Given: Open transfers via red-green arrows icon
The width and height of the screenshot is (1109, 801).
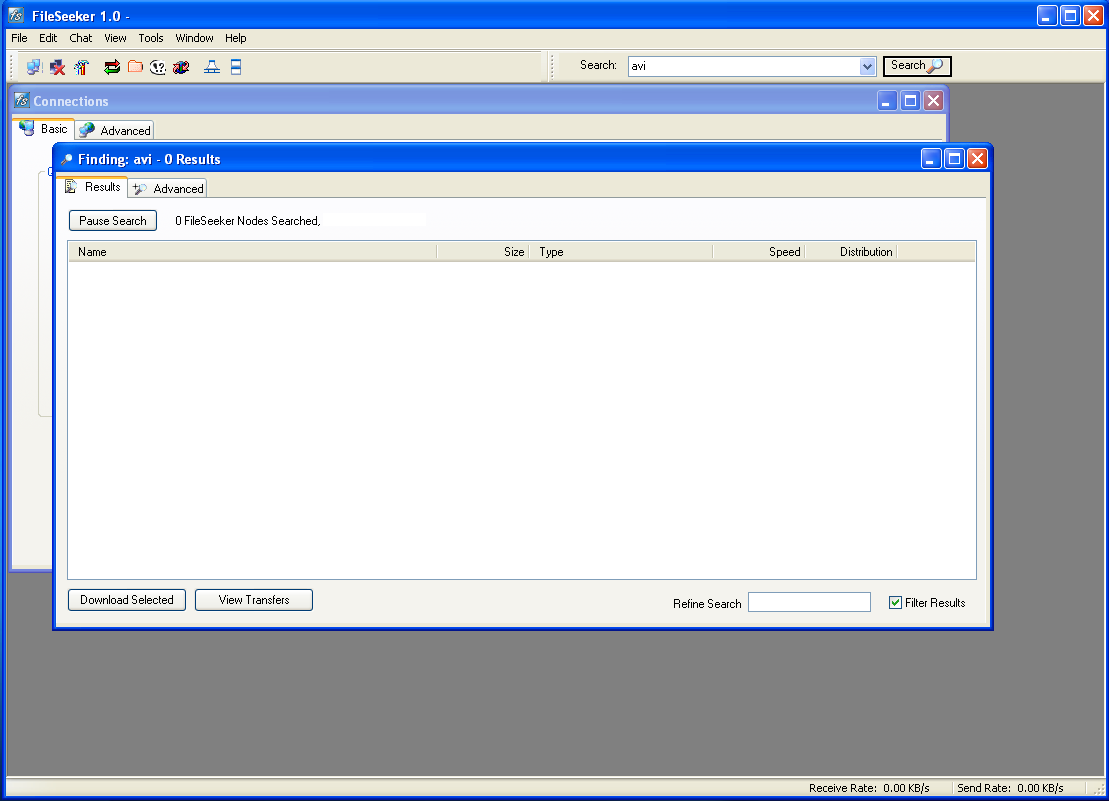Looking at the screenshot, I should 112,67.
